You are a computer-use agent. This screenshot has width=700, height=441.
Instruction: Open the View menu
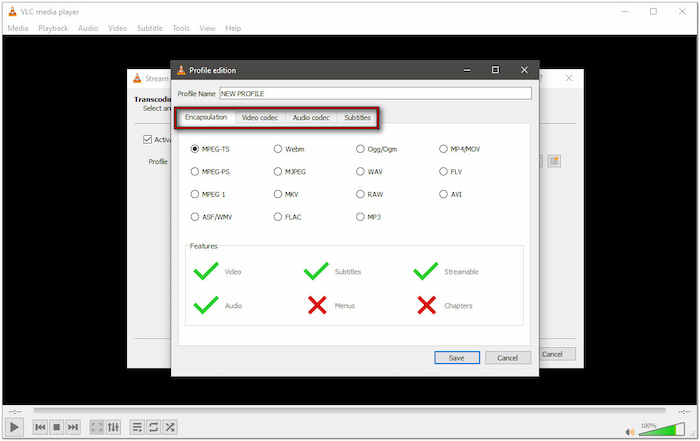[x=207, y=28]
